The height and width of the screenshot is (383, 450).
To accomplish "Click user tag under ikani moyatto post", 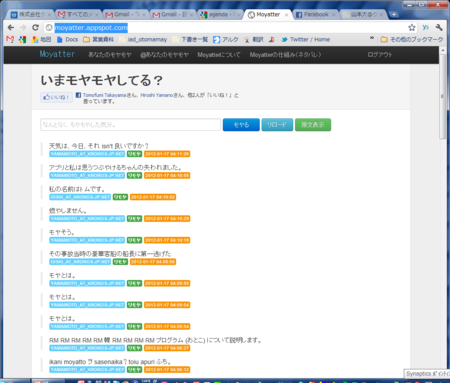I will point(87,370).
